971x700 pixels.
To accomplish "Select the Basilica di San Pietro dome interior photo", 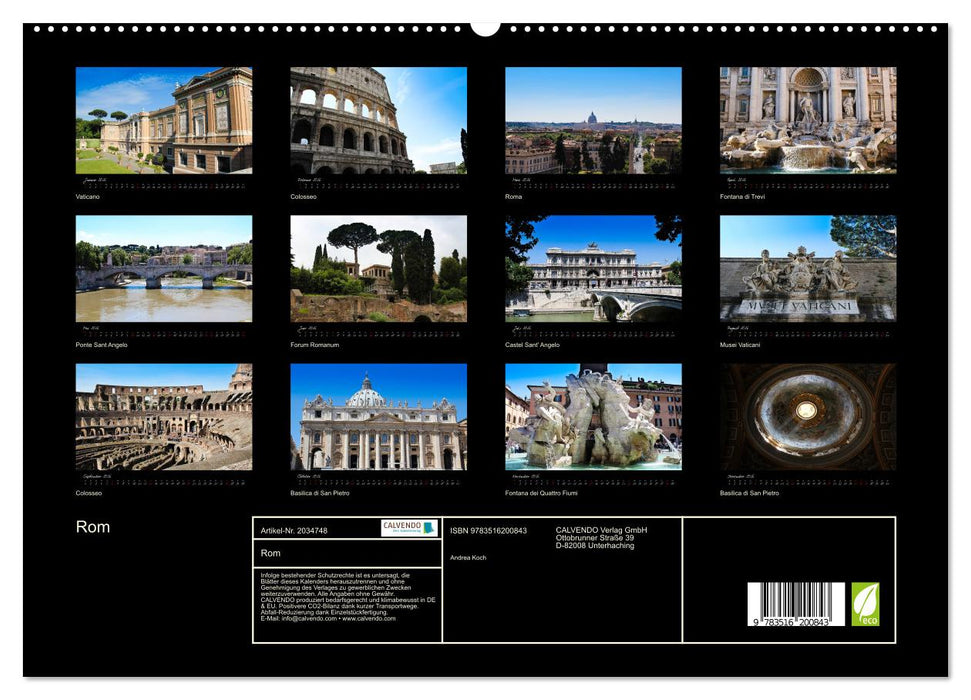I will coord(808,417).
